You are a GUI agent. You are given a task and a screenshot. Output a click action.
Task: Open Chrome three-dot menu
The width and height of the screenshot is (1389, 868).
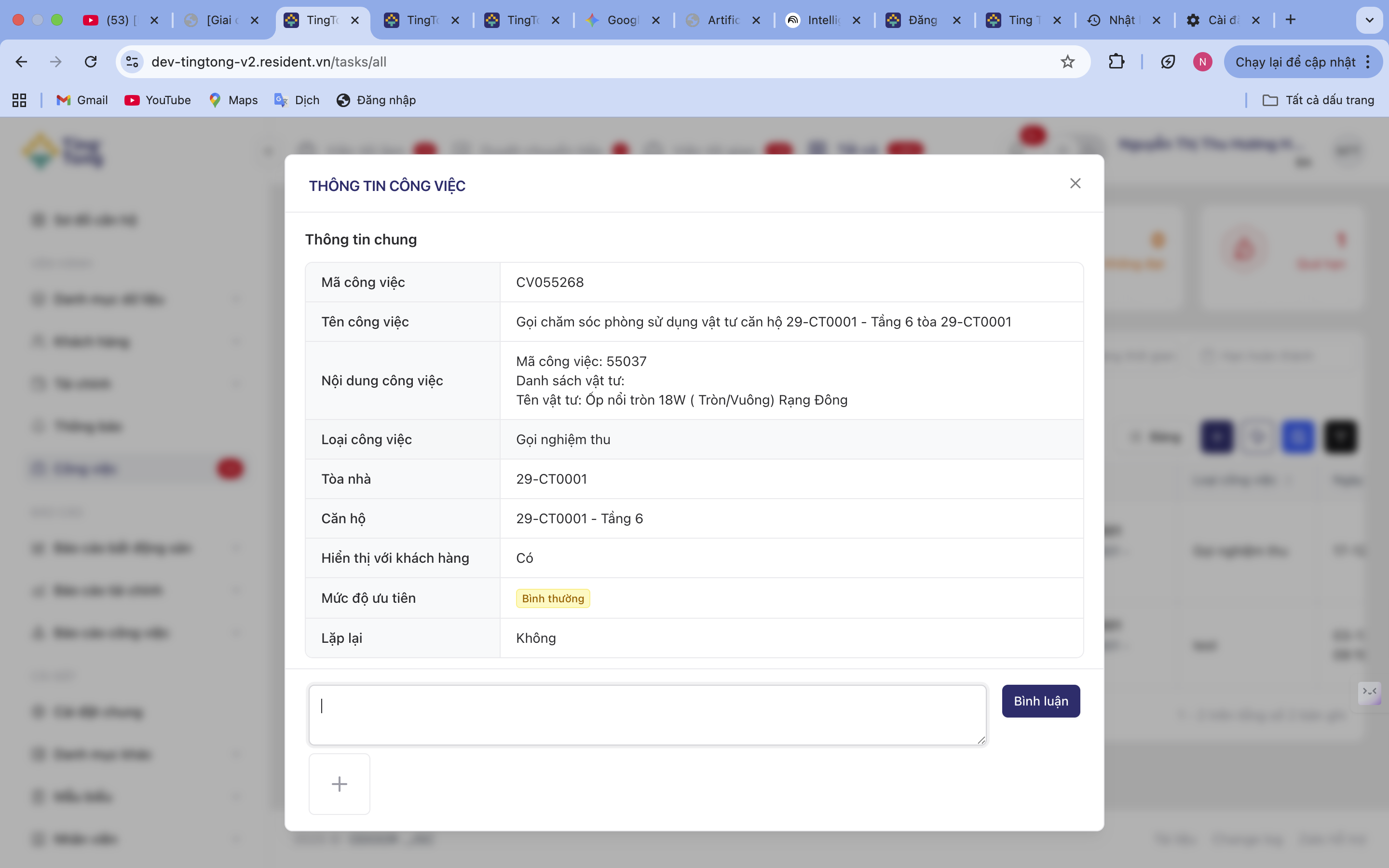1368,62
